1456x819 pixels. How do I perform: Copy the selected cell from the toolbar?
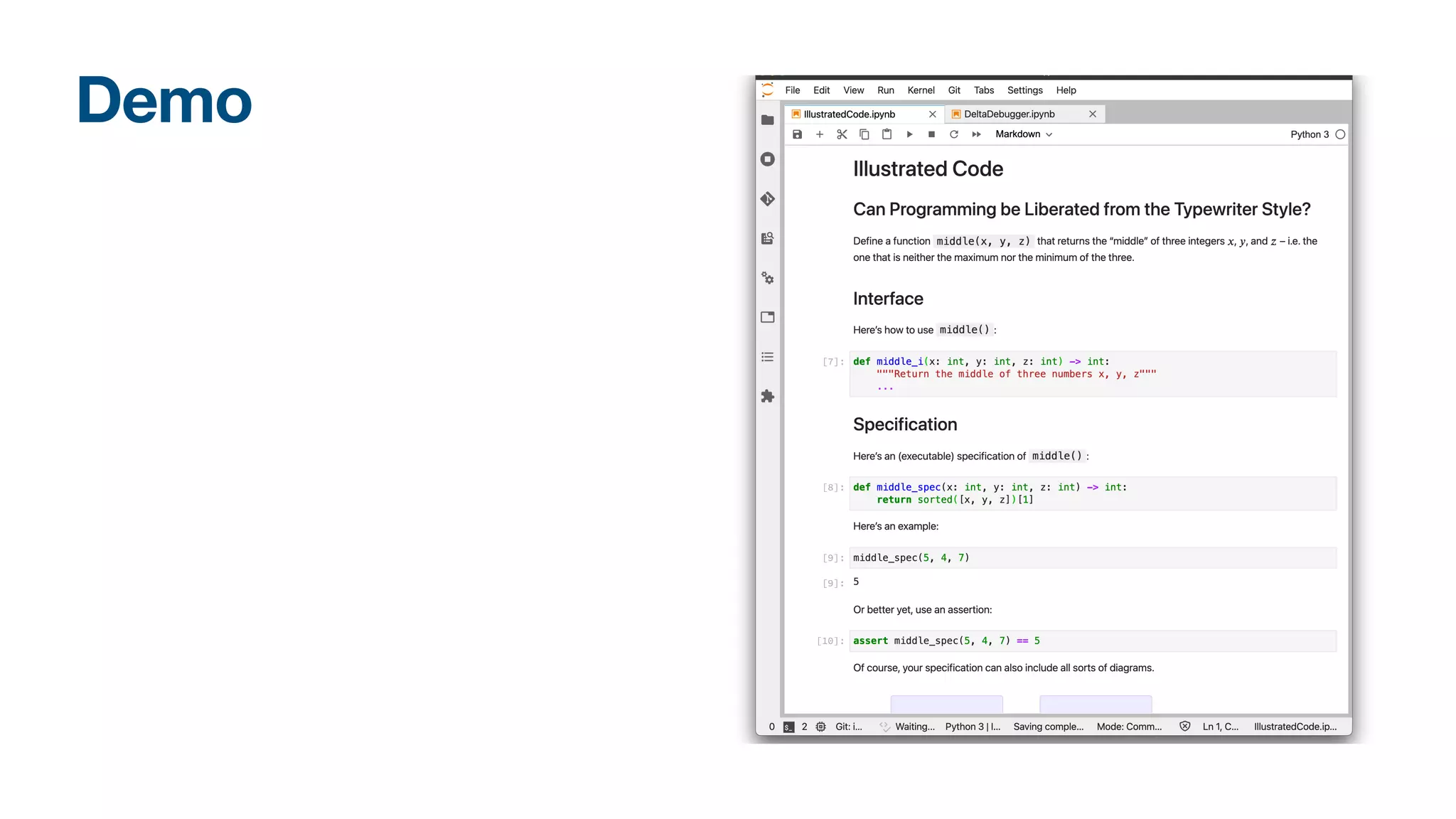pos(864,134)
